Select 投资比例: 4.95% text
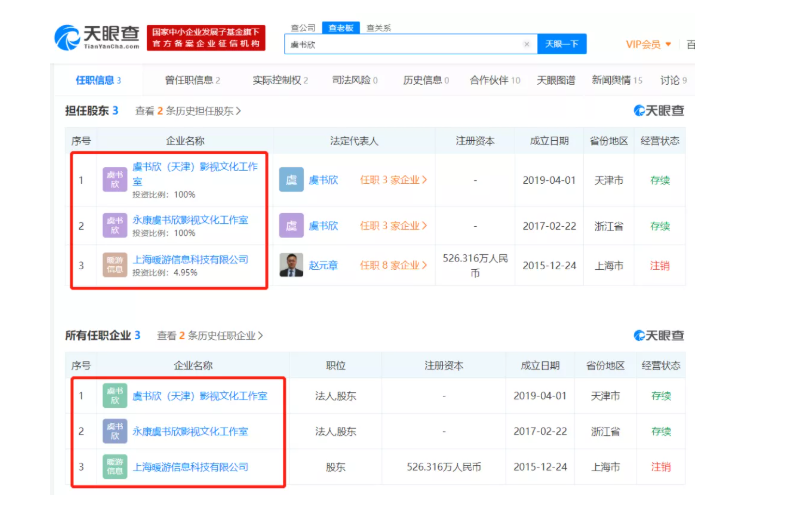The image size is (806, 507). click(x=165, y=273)
